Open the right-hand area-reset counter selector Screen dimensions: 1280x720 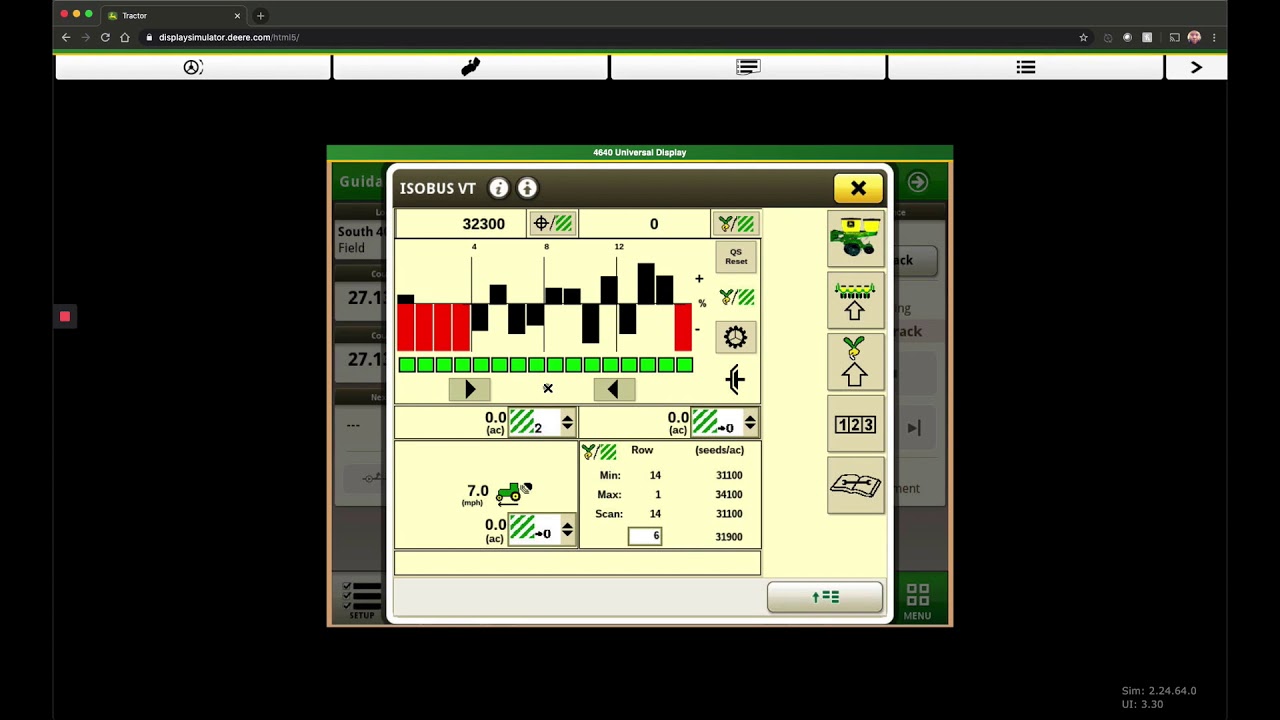tap(717, 423)
